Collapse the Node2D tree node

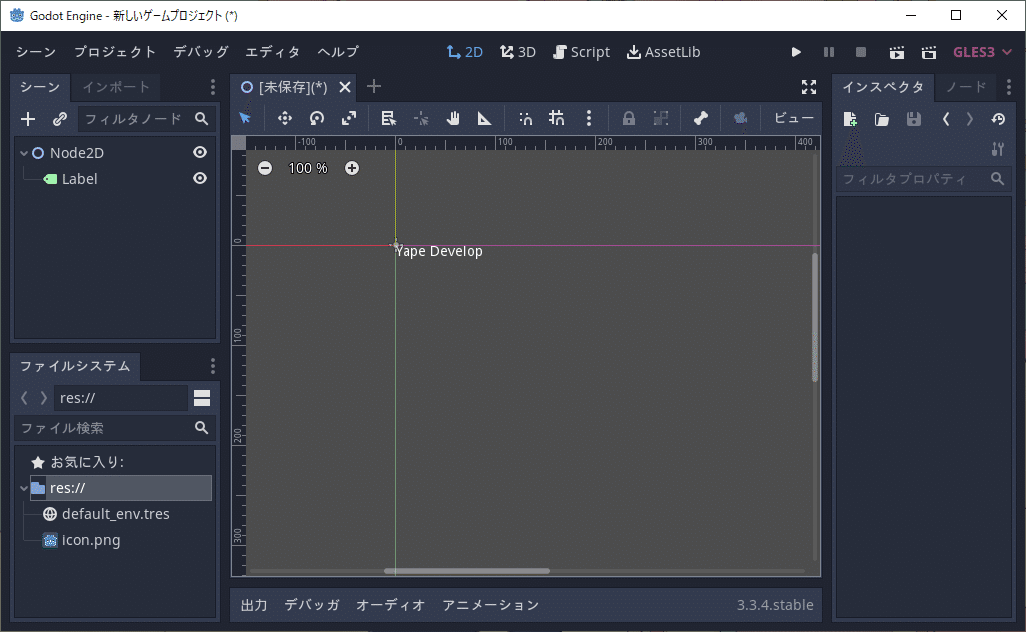click(24, 153)
